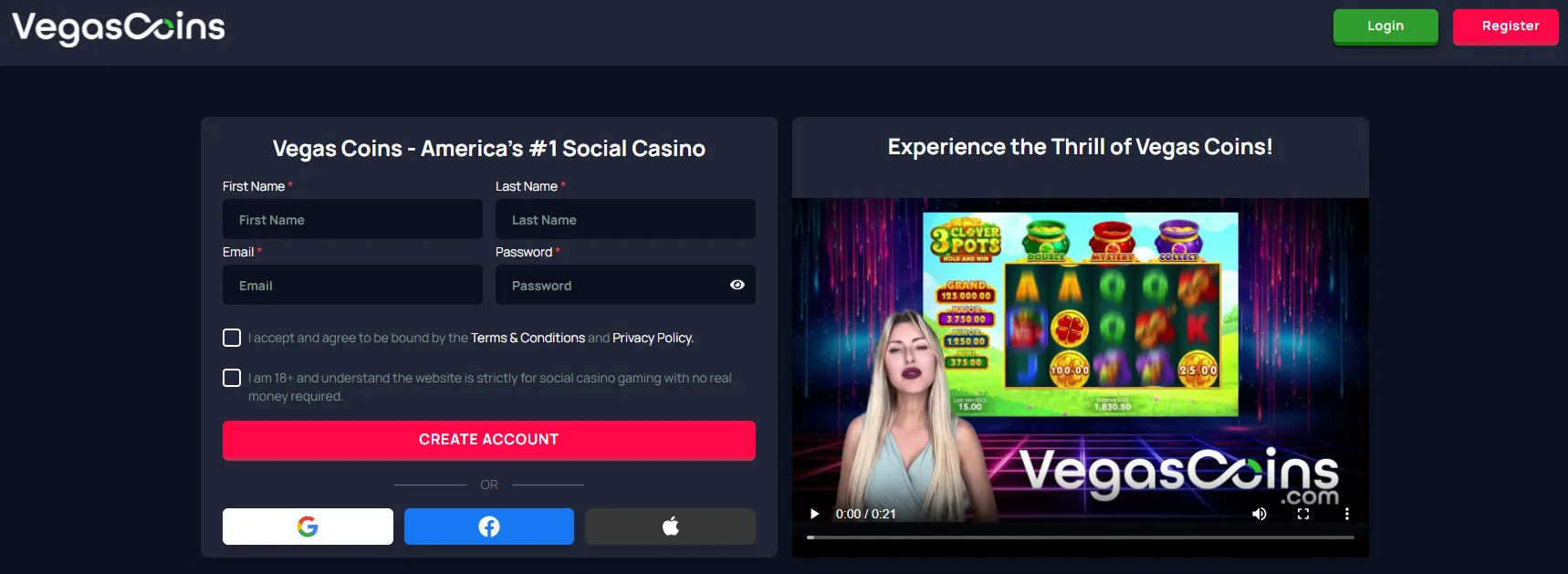1568x574 pixels.
Task: Seek along the video progress bar
Action: click(1081, 537)
